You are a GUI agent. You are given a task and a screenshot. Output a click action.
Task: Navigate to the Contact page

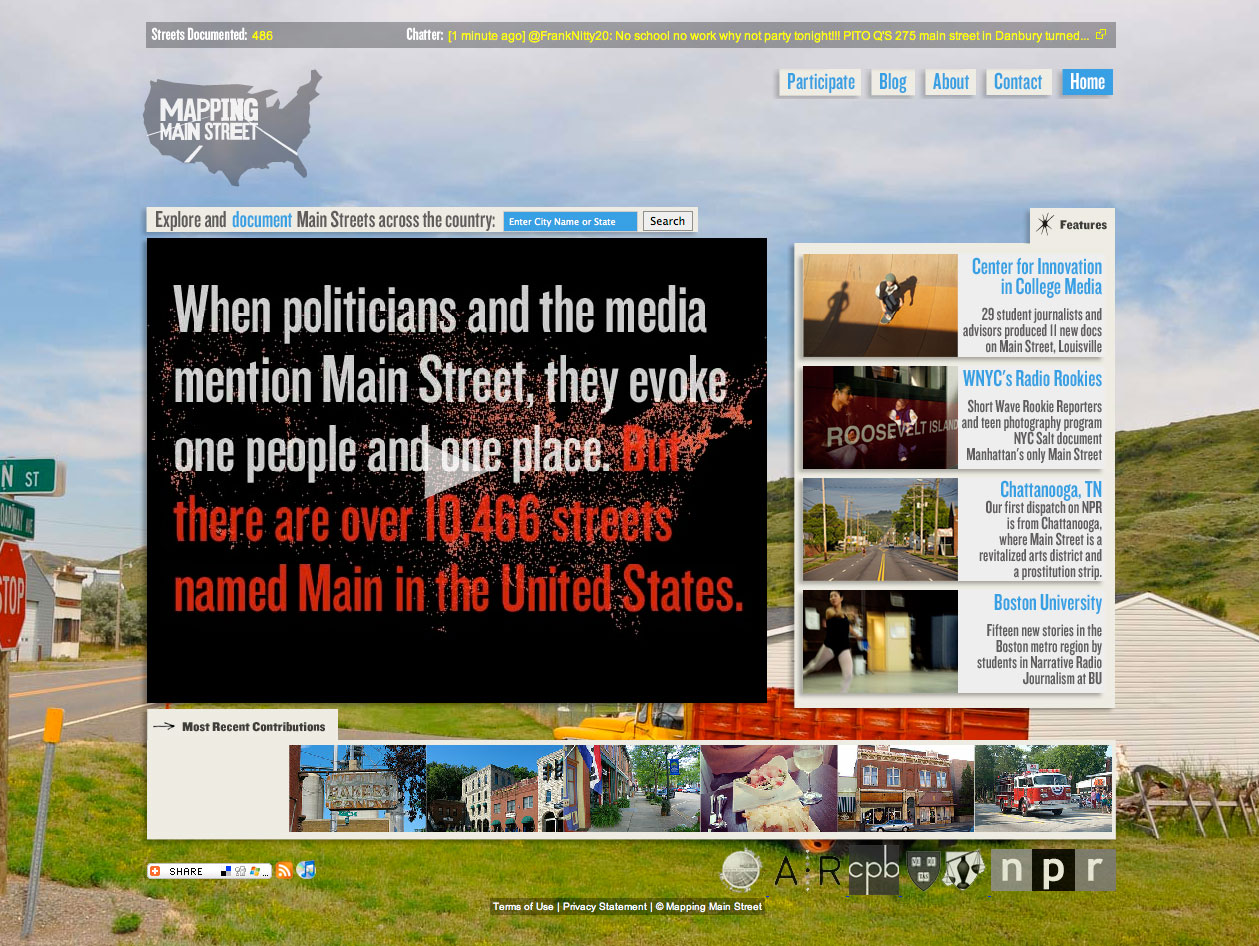click(1018, 82)
